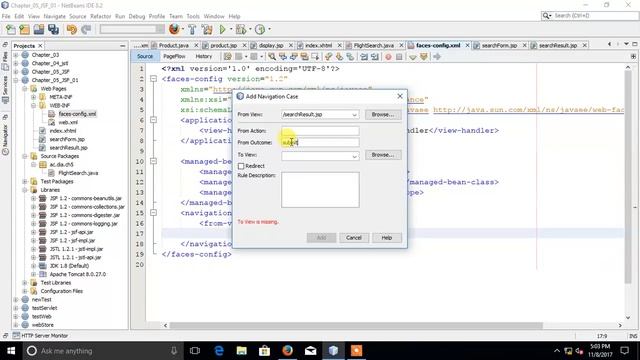The height and width of the screenshot is (360, 640).
Task: Click the Undo toolbar icon
Action: point(71,29)
